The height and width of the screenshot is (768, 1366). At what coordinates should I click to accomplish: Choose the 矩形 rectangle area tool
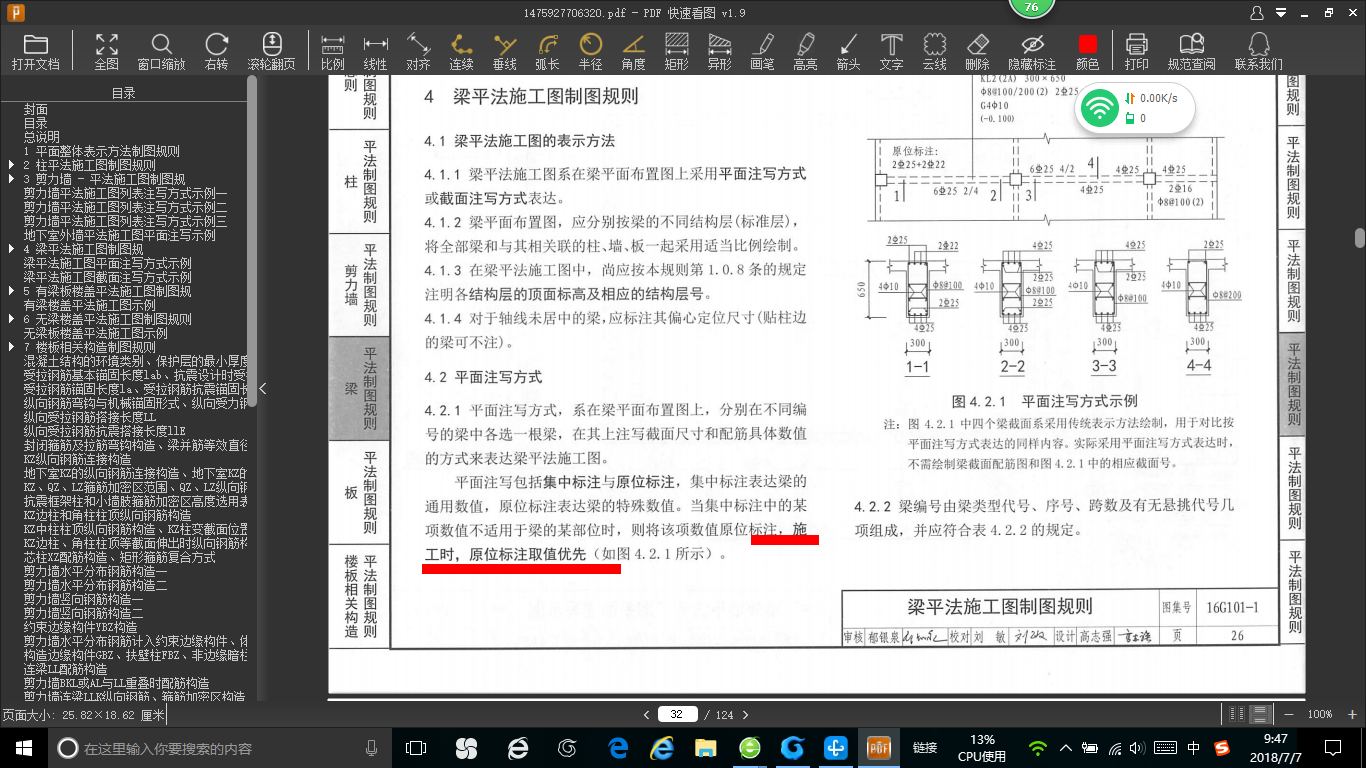point(676,52)
